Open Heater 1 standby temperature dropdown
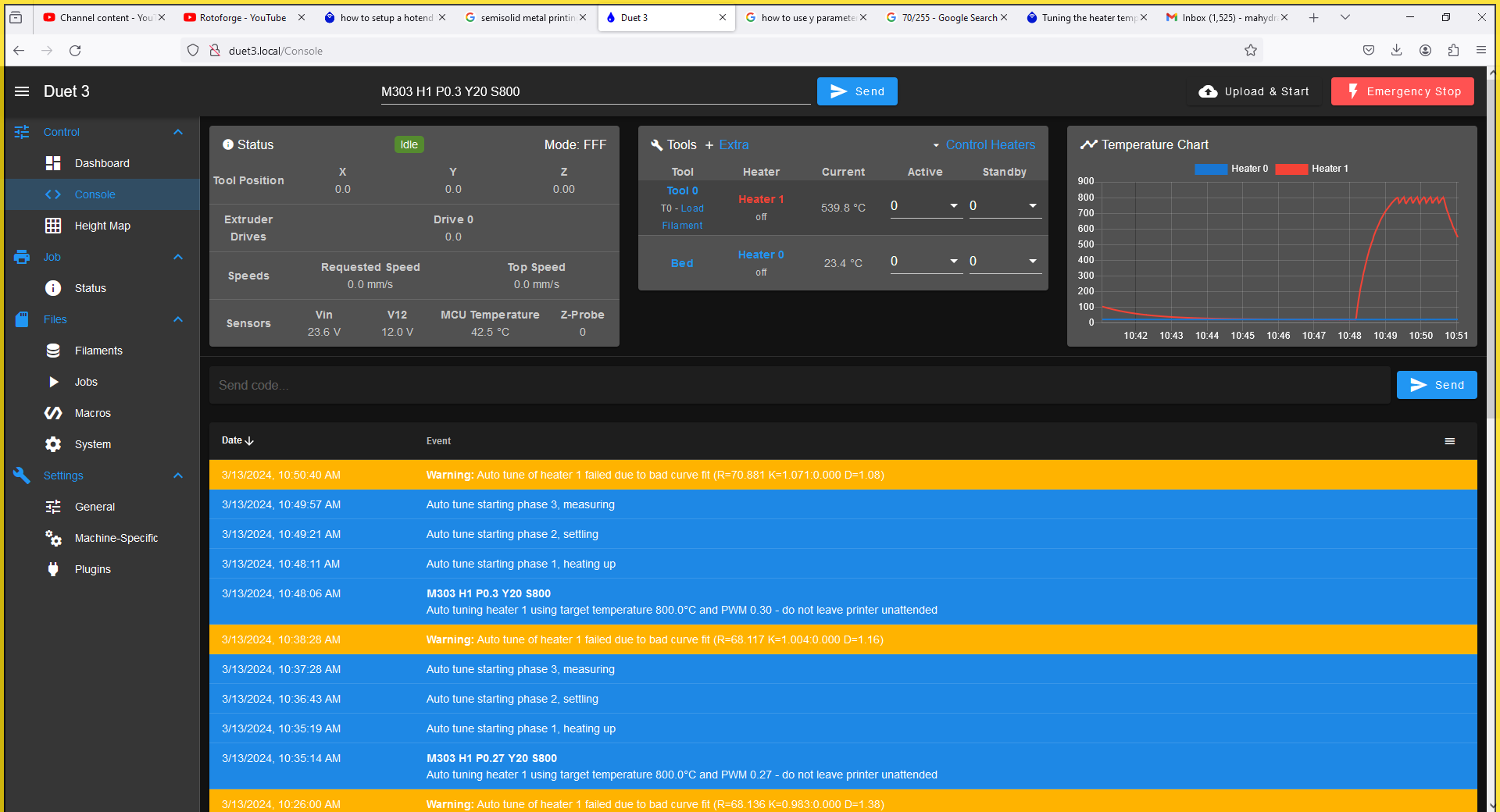This screenshot has width=1500, height=812. (1033, 205)
